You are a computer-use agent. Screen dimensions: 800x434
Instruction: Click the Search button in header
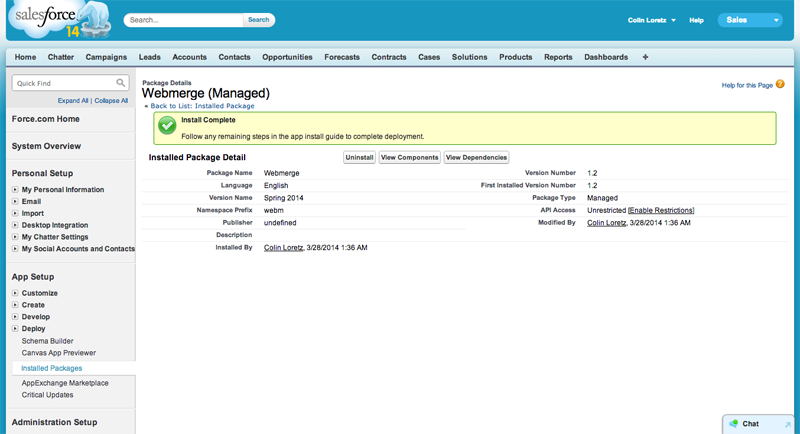(x=259, y=20)
